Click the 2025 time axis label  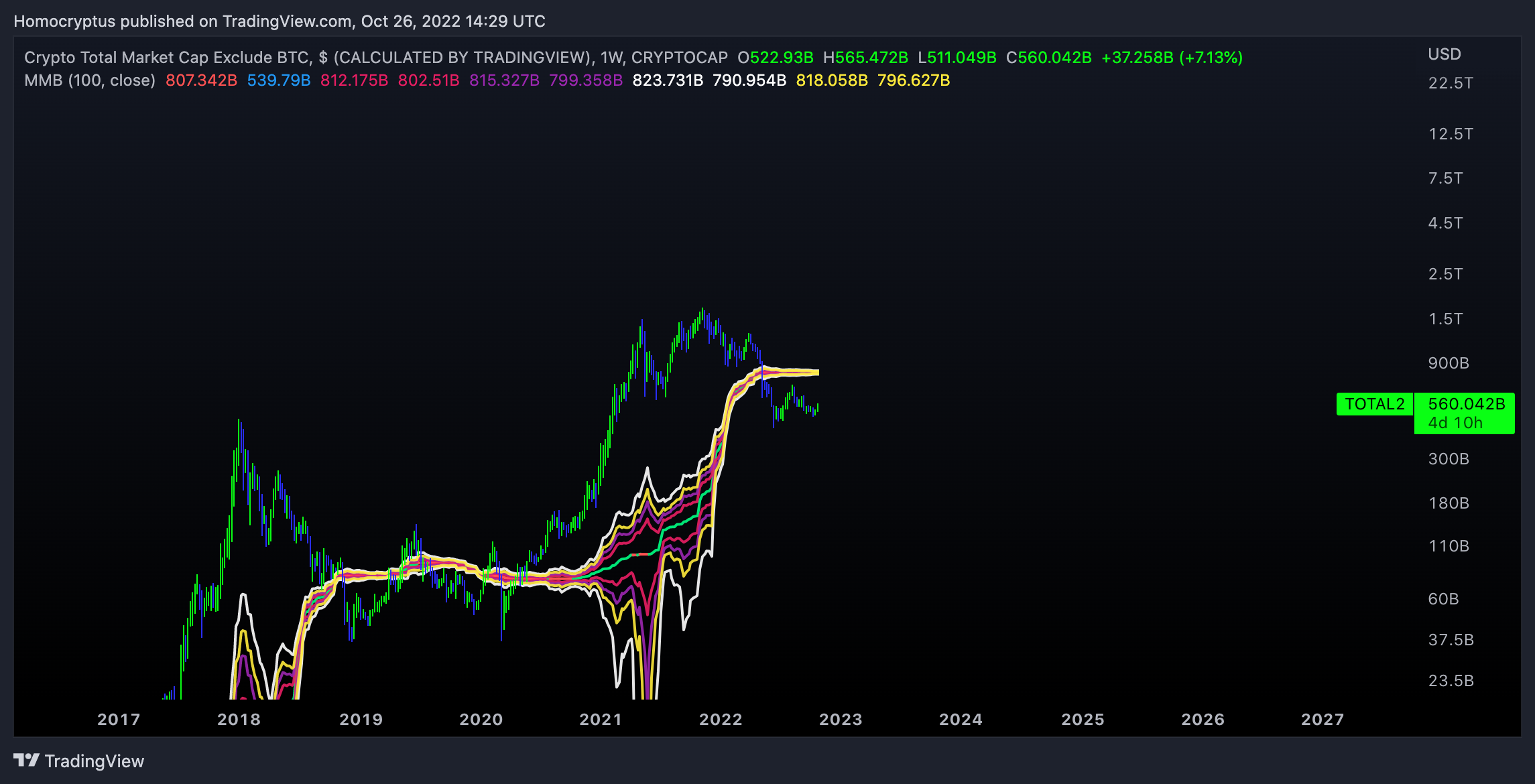[x=1083, y=720]
